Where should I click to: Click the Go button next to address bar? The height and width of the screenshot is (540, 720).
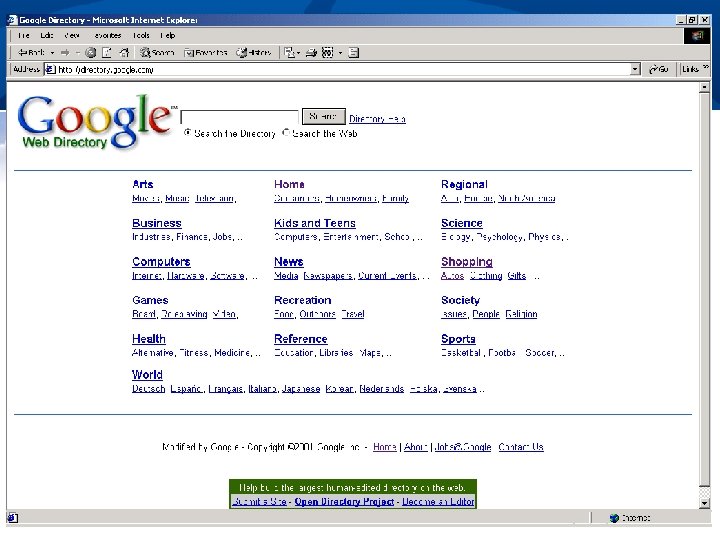click(x=658, y=69)
